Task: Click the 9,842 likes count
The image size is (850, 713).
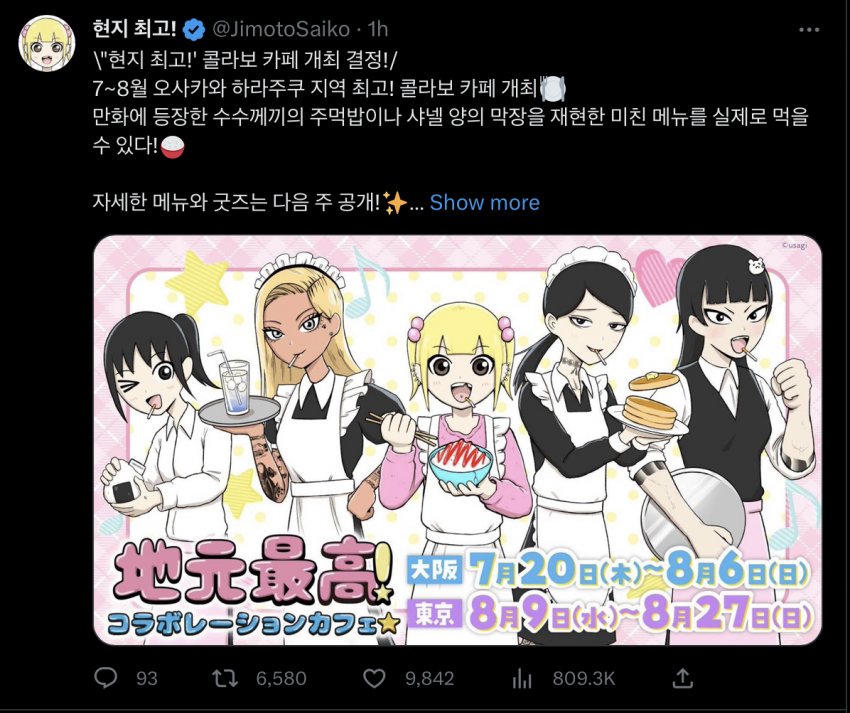Action: 429,678
